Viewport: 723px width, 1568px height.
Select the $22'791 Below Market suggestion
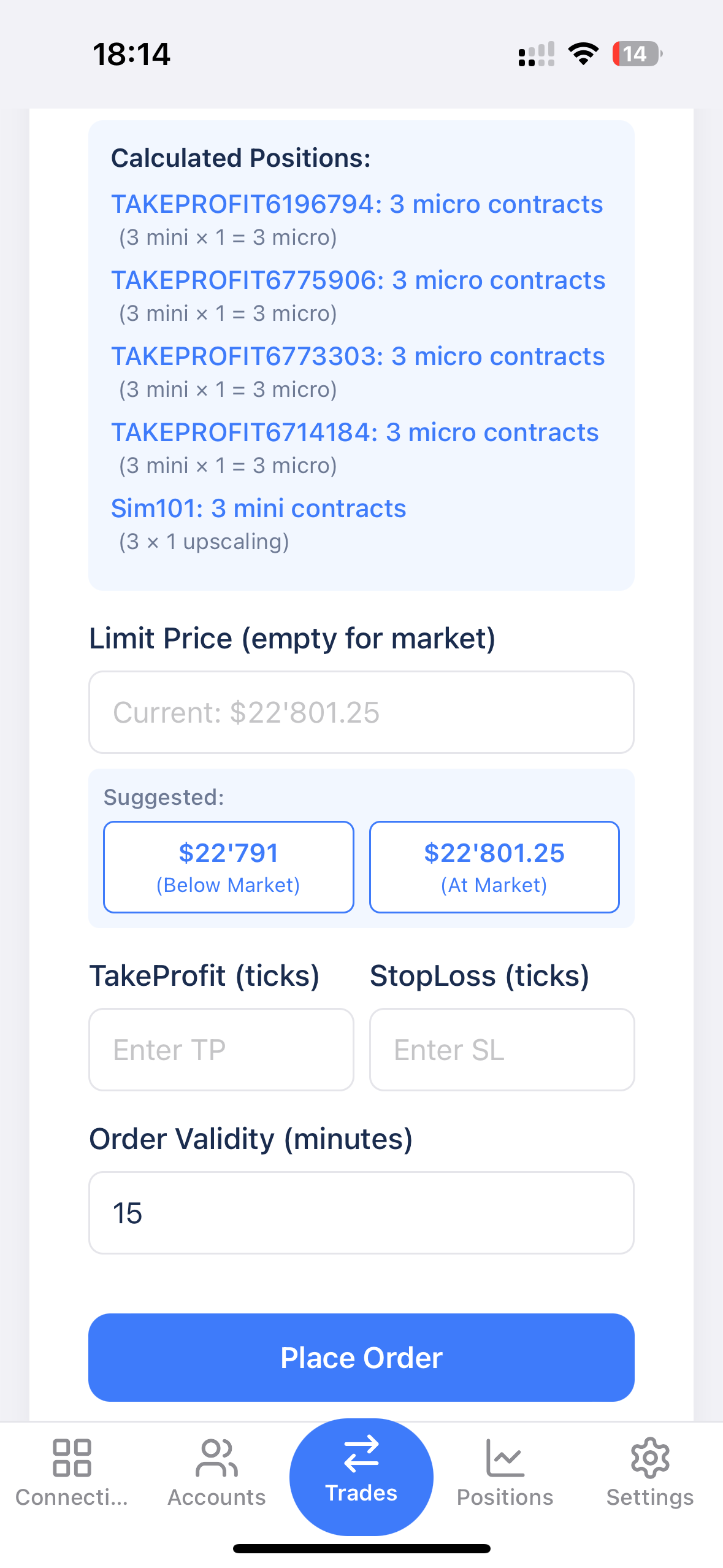coord(229,867)
